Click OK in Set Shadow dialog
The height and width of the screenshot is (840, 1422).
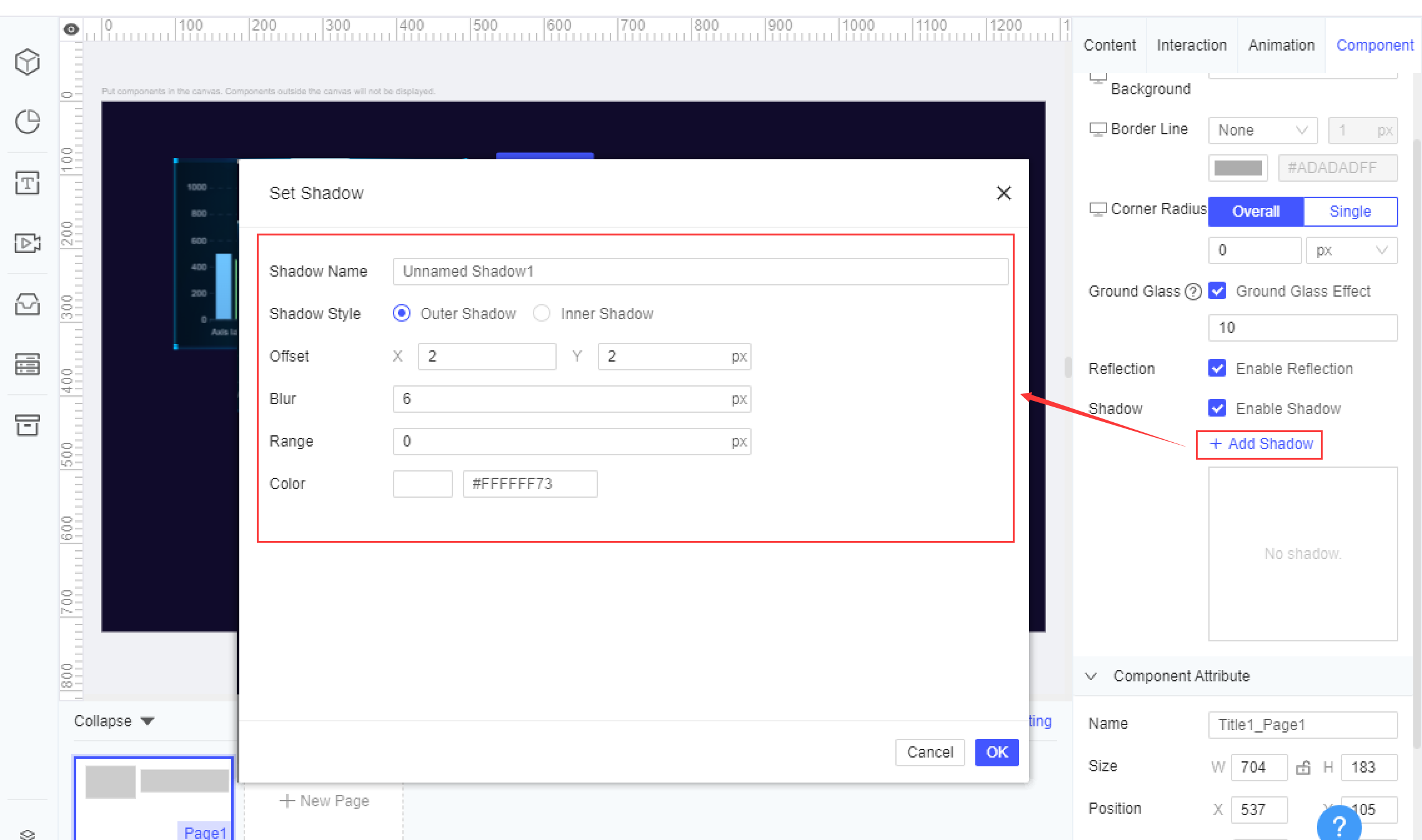coord(997,753)
